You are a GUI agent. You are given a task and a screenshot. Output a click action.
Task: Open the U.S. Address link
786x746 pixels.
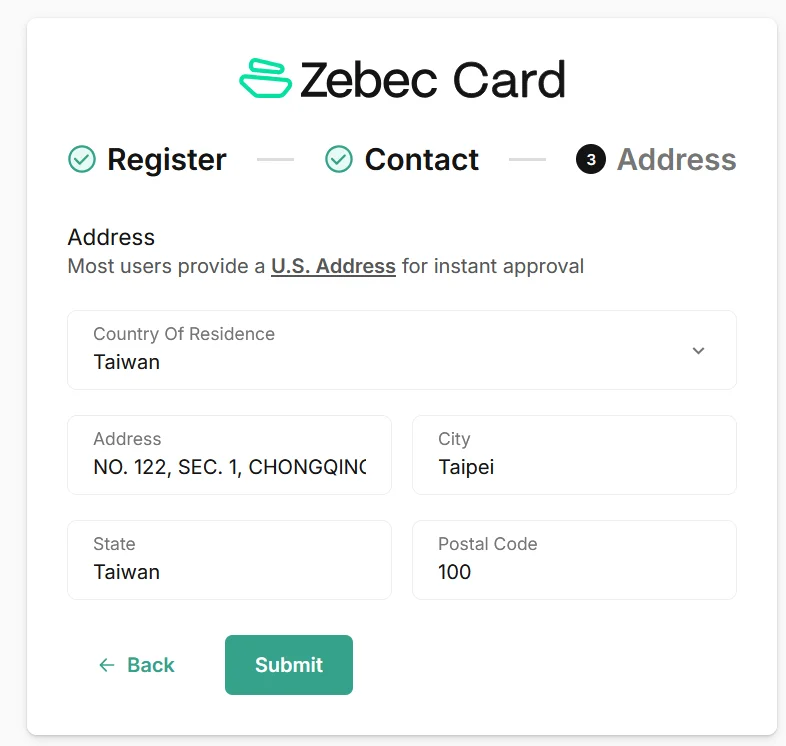click(x=333, y=267)
